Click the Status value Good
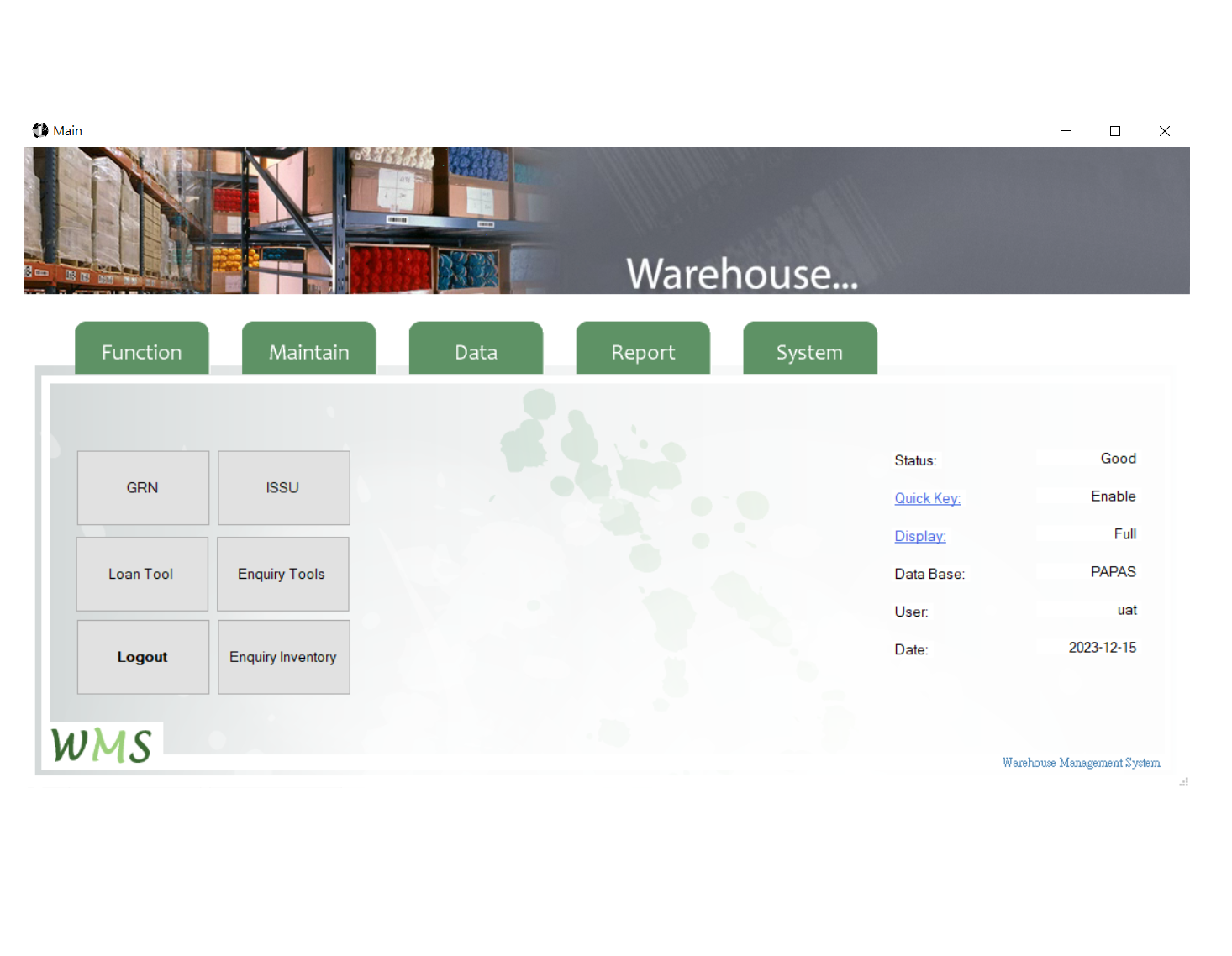Viewport: 1232px width, 956px height. click(x=1118, y=459)
